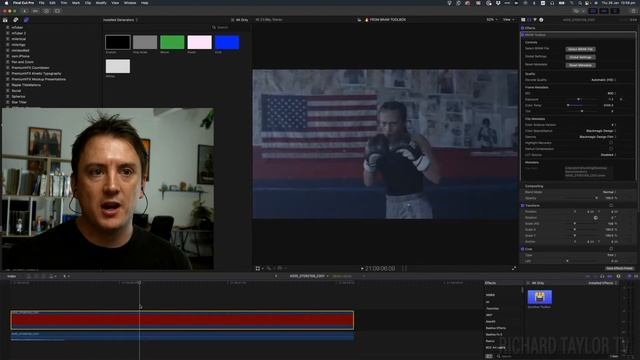Open the Clip menu
Screen dimensions: 640x360
[x=88, y=3]
